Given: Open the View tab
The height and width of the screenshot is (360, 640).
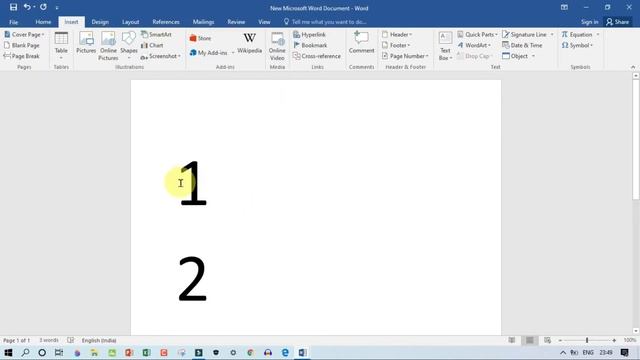Looking at the screenshot, I should click(x=264, y=22).
